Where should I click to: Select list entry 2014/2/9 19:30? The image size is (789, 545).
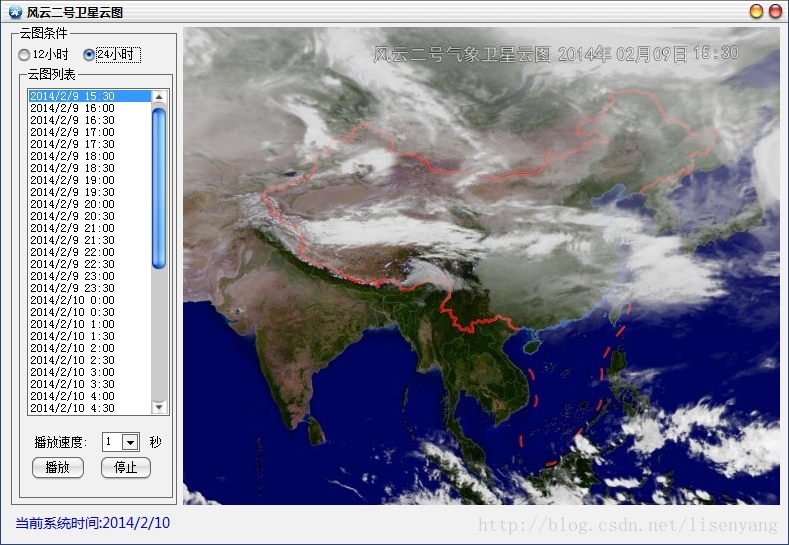pyautogui.click(x=90, y=192)
